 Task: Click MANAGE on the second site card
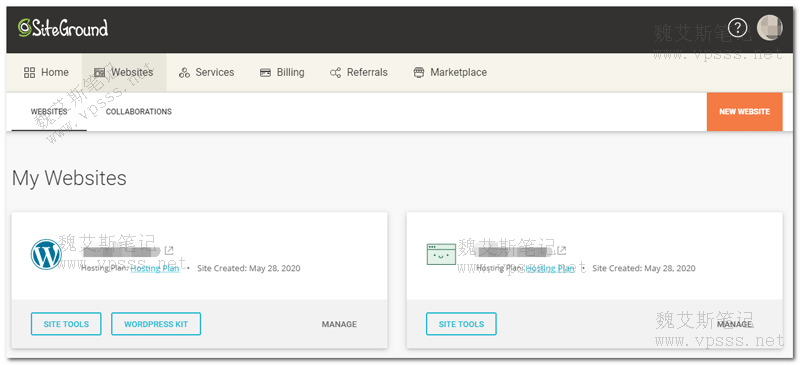pyautogui.click(x=735, y=324)
